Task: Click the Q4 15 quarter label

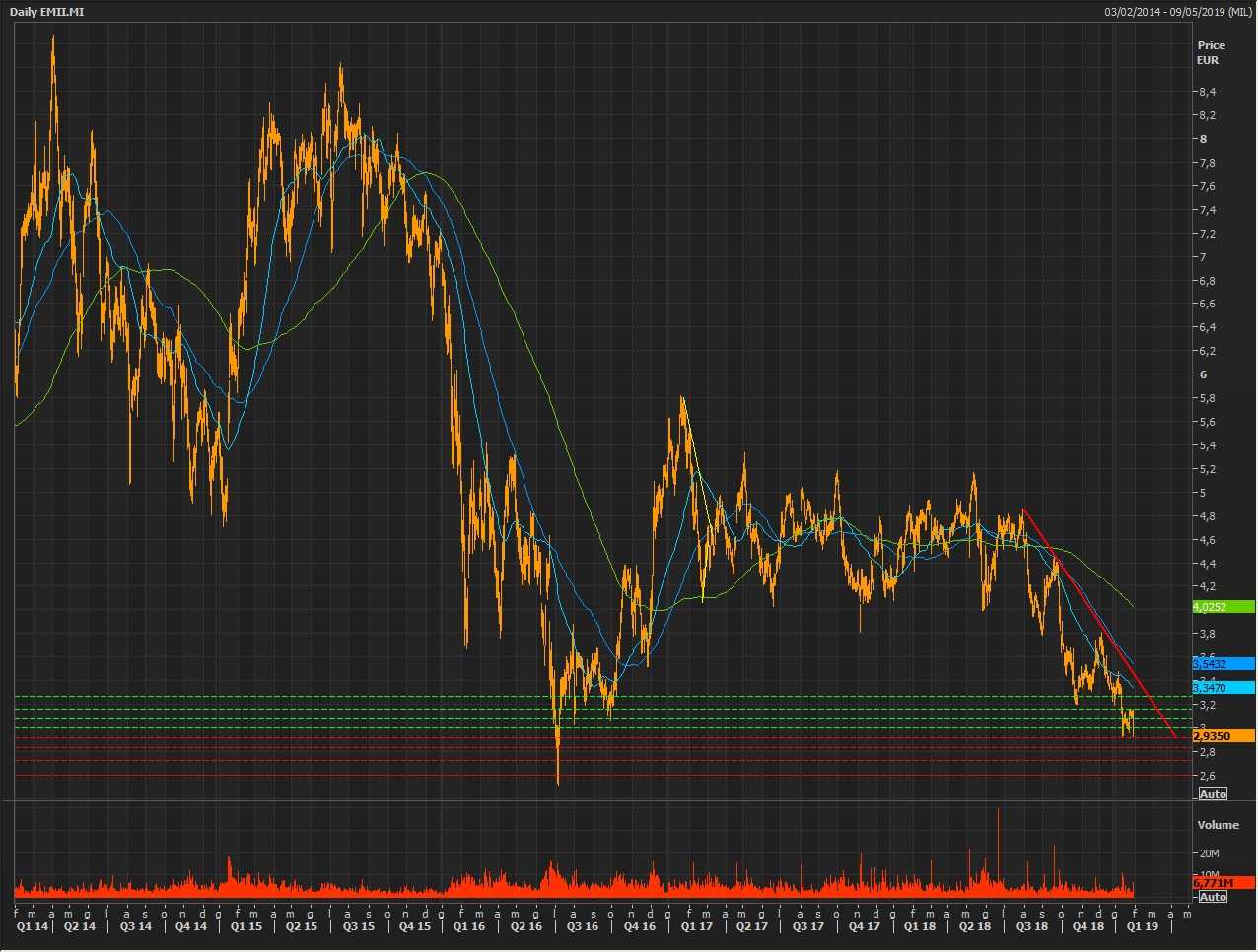Action: tap(415, 926)
